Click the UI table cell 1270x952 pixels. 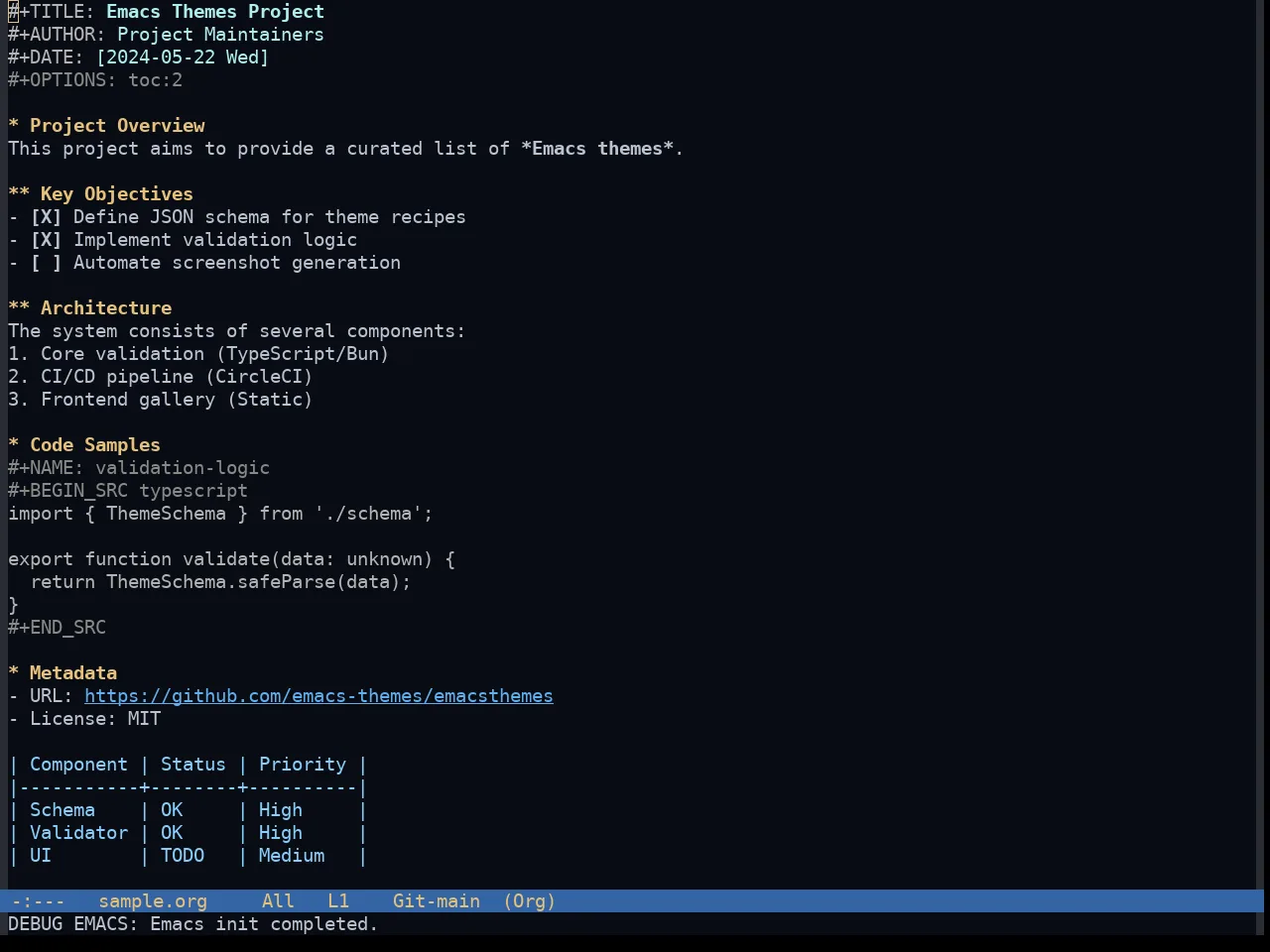(x=41, y=856)
